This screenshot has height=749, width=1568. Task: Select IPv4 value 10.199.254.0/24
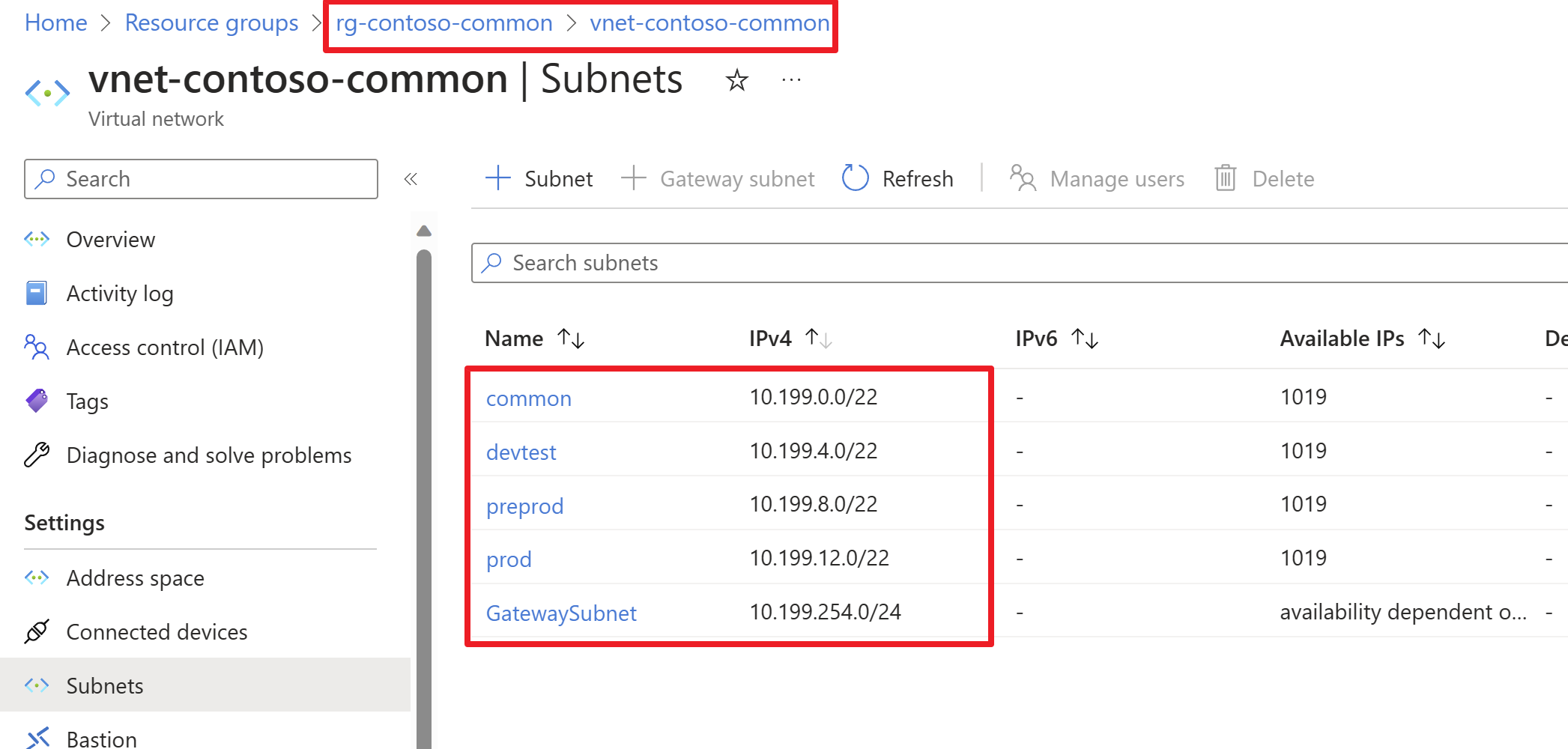tap(825, 612)
